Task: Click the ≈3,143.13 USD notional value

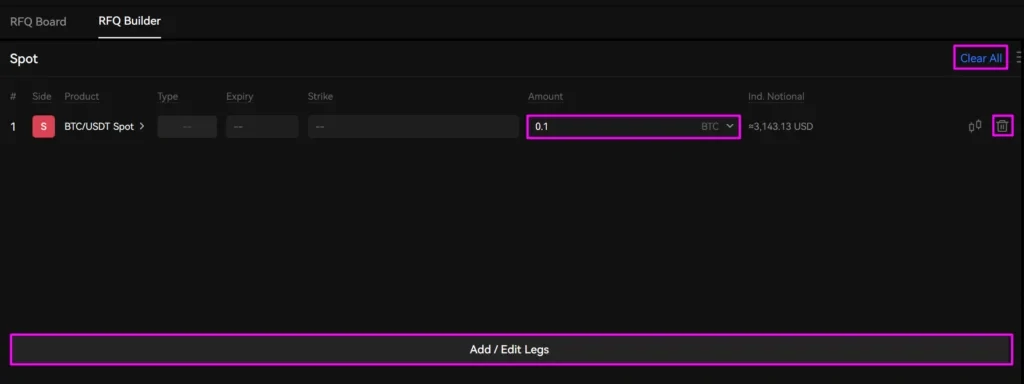Action: [781, 127]
